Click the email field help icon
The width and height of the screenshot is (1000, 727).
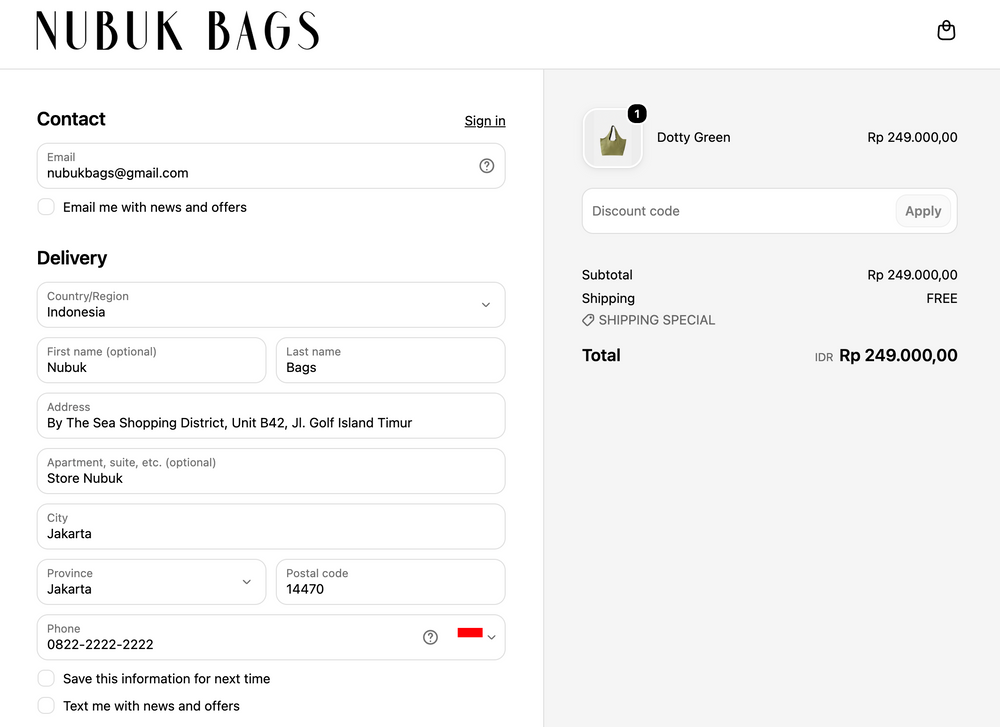[487, 166]
